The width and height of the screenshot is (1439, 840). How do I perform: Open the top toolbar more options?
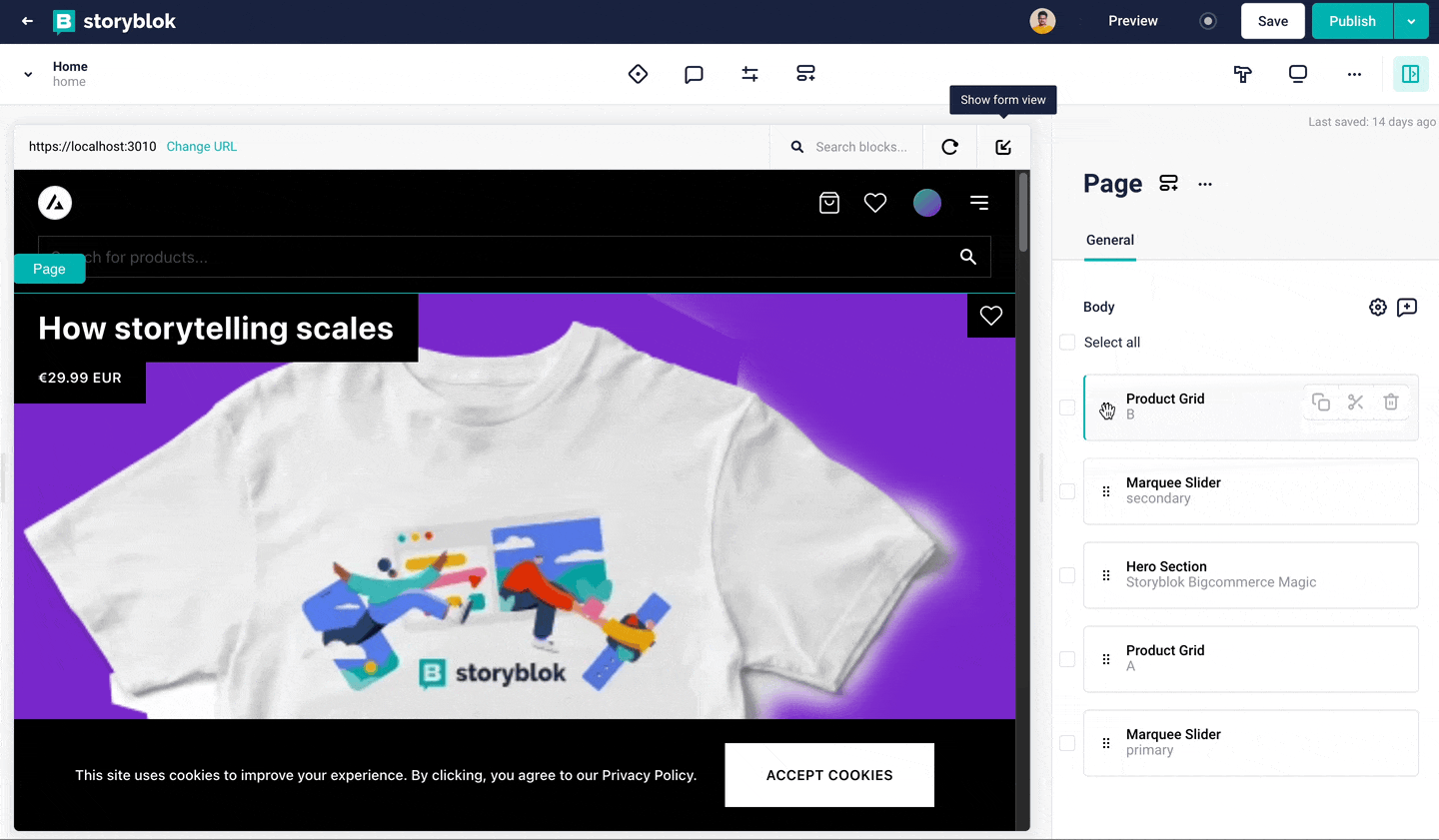click(x=1354, y=74)
